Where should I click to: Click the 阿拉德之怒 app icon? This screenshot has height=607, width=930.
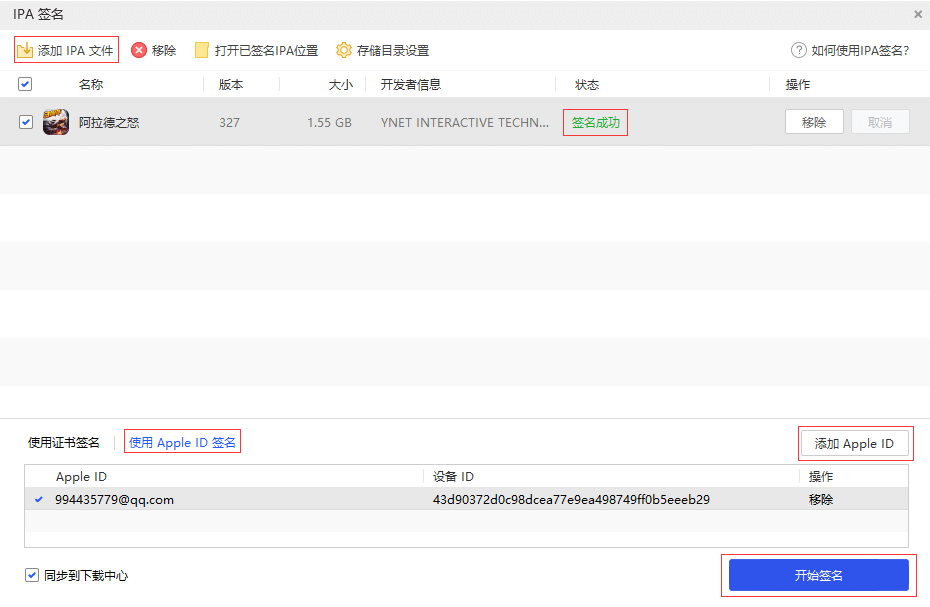[56, 122]
